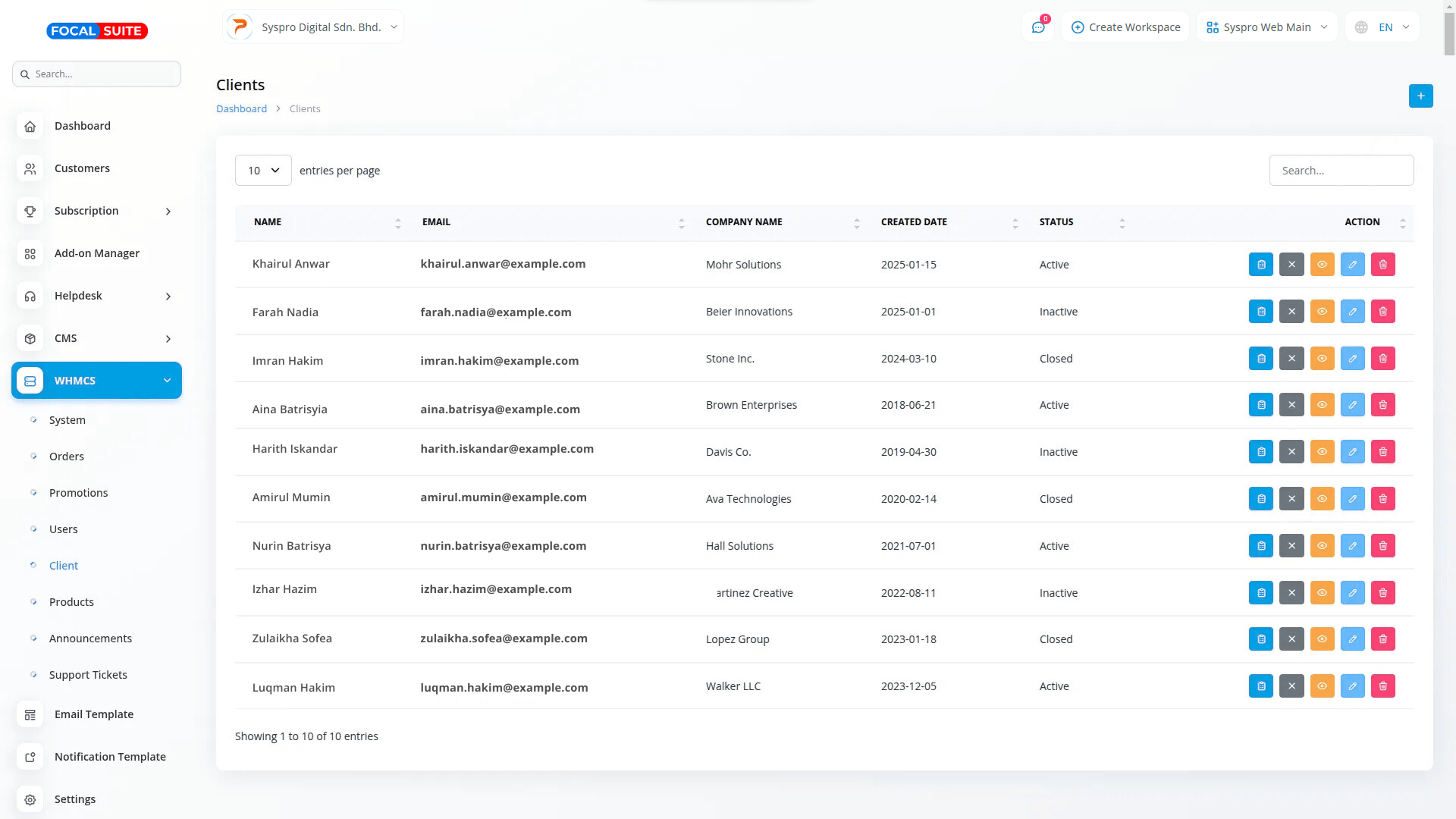Click the blue add client plus button
The height and width of the screenshot is (819, 1456).
(1420, 96)
